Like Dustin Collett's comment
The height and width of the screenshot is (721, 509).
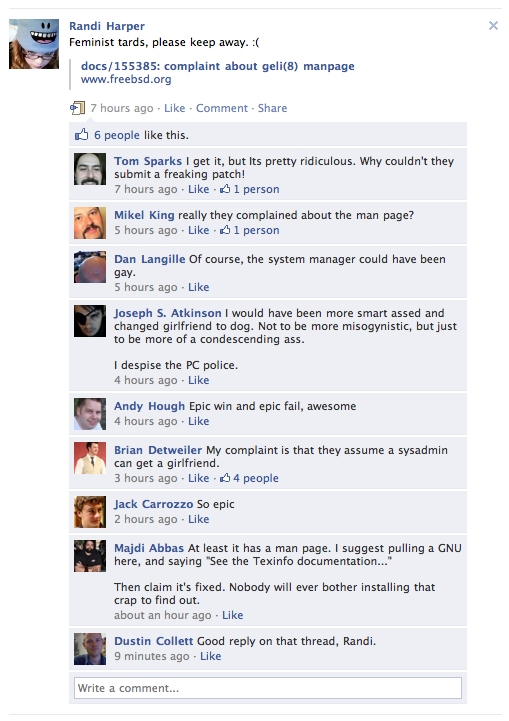coord(211,656)
